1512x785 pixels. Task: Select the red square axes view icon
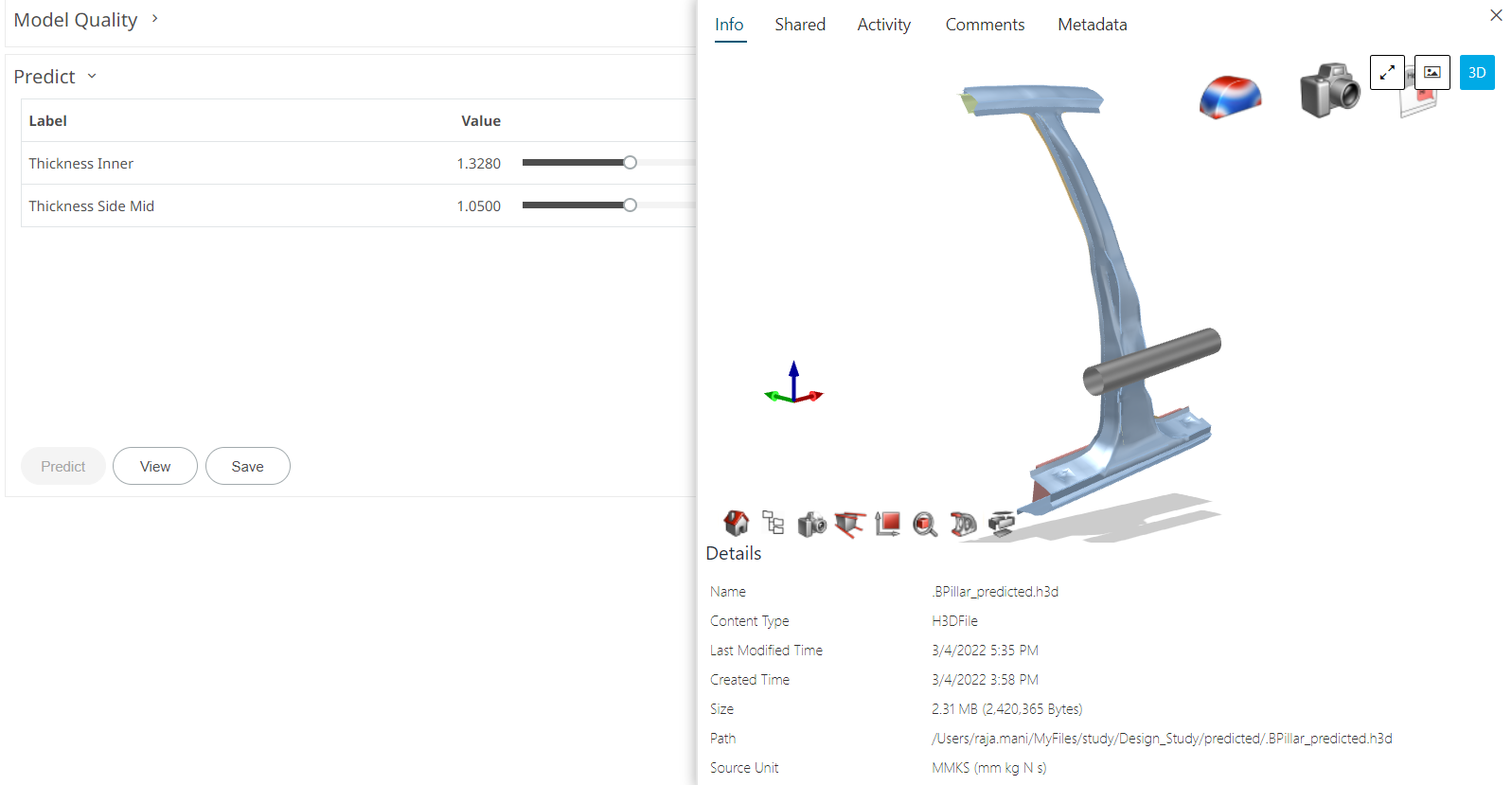[887, 524]
